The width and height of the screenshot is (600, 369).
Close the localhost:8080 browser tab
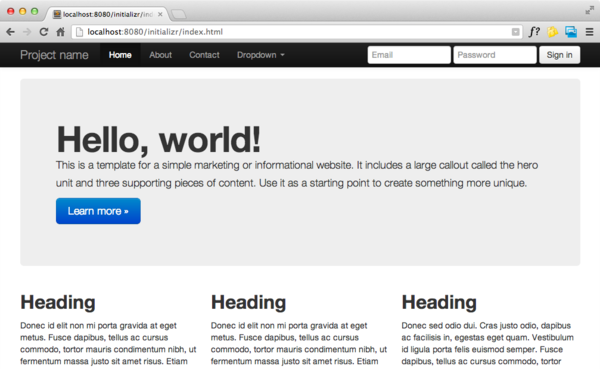pos(160,14)
